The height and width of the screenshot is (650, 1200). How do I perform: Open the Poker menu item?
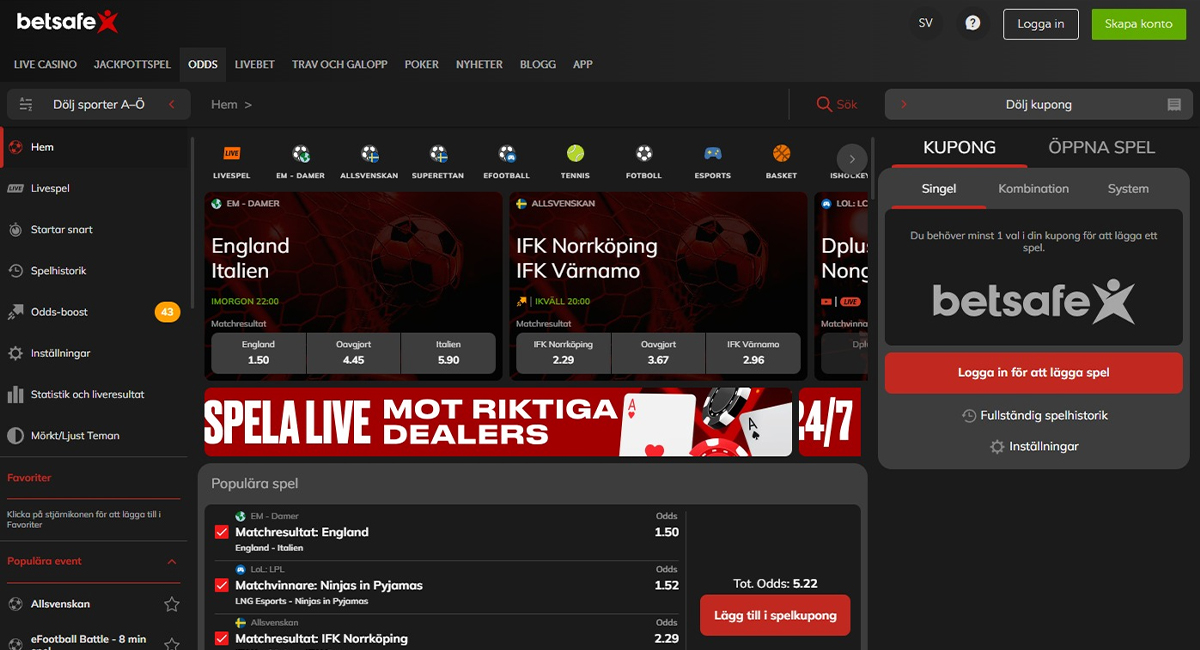coord(422,64)
